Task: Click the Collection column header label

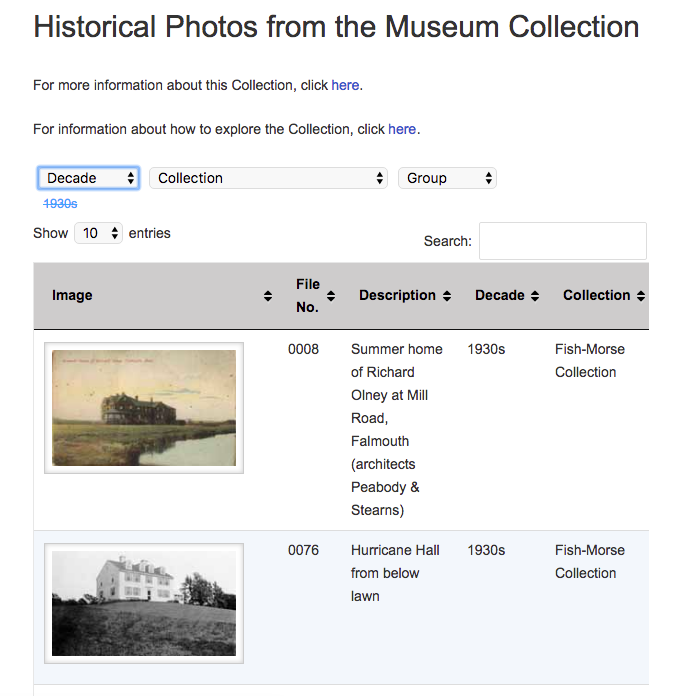Action: click(x=596, y=295)
